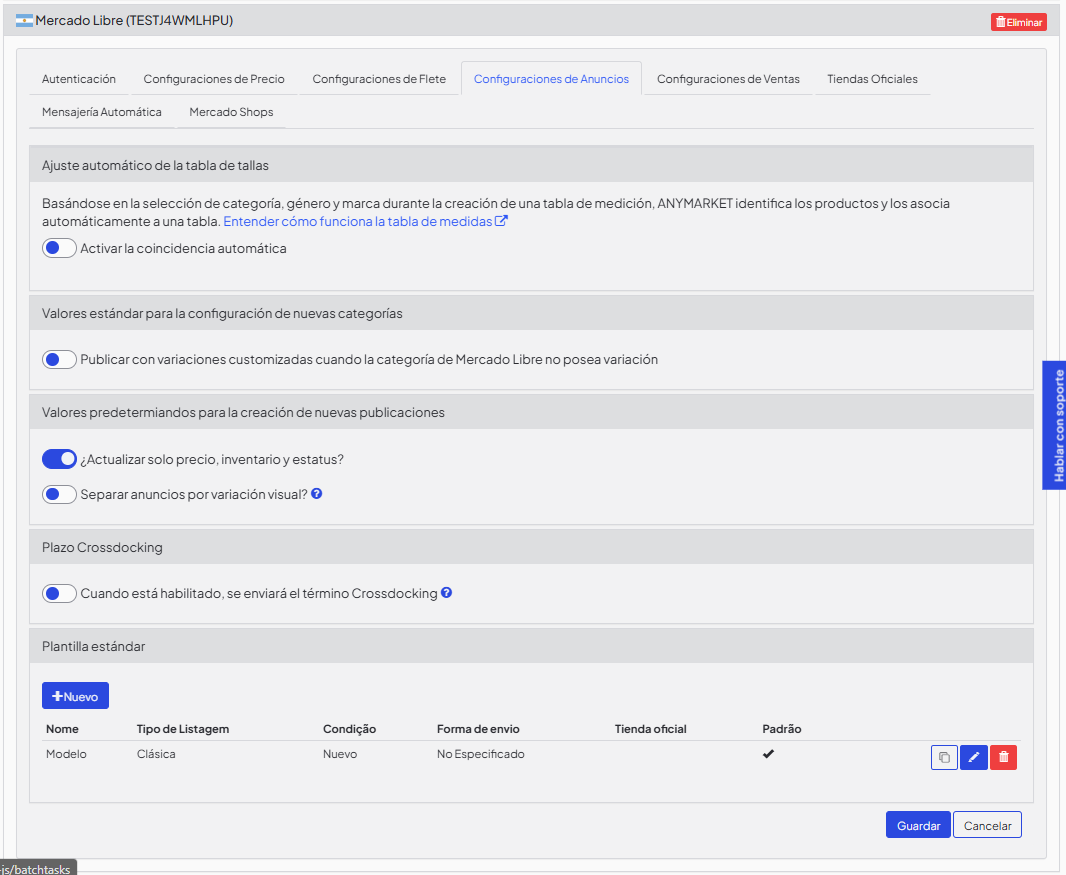
Task: Click the Padrão column header
Action: 782,729
